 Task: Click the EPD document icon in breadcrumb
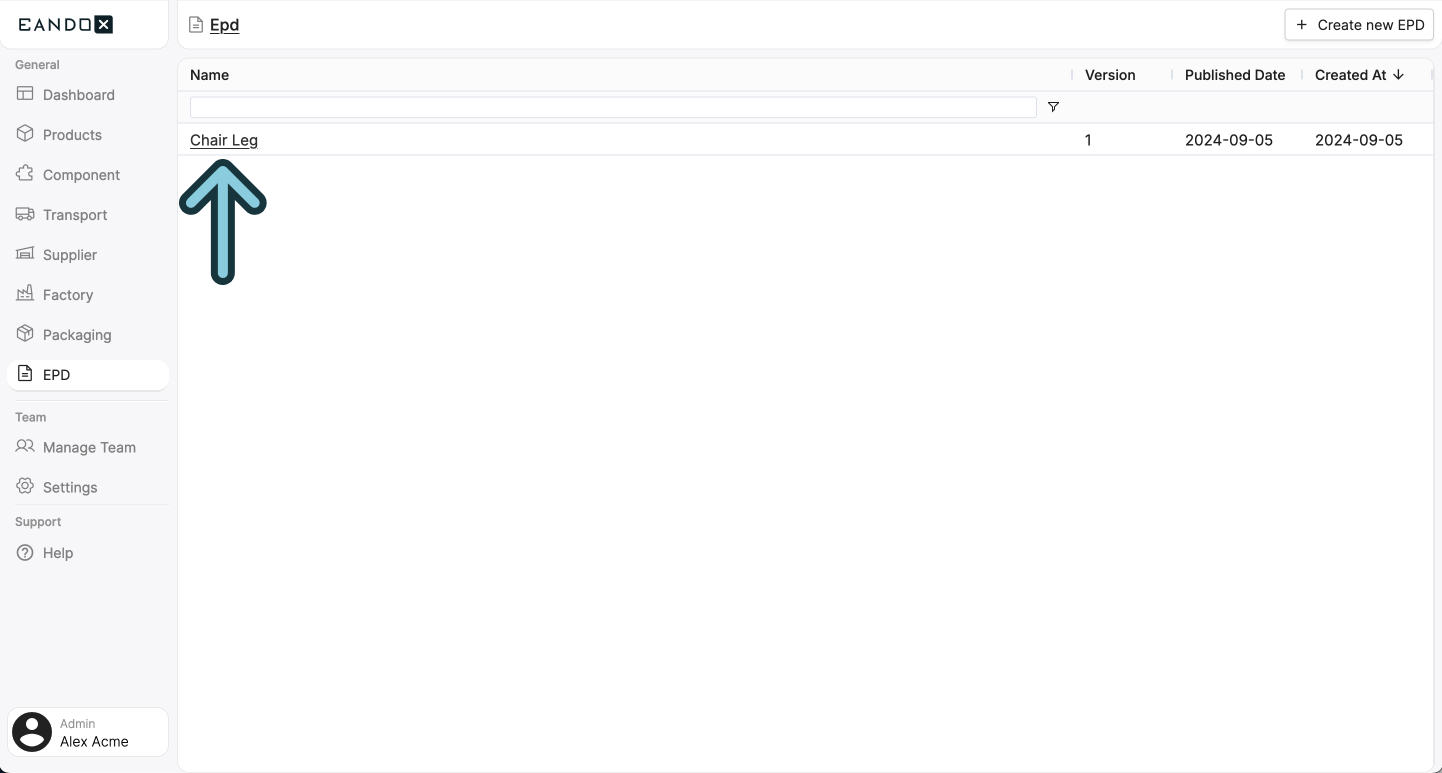(195, 25)
